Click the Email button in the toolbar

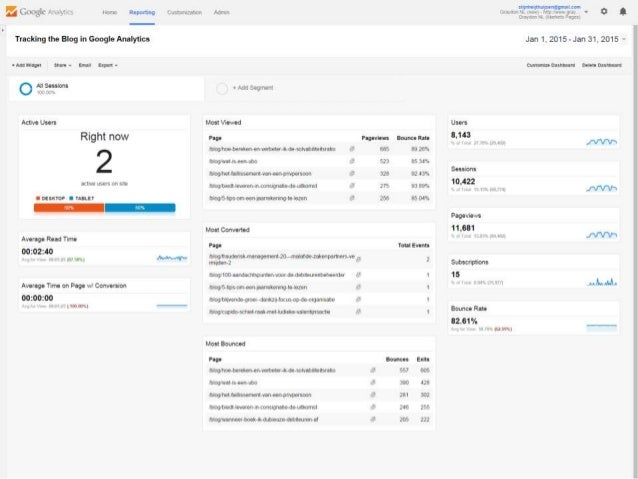point(85,64)
